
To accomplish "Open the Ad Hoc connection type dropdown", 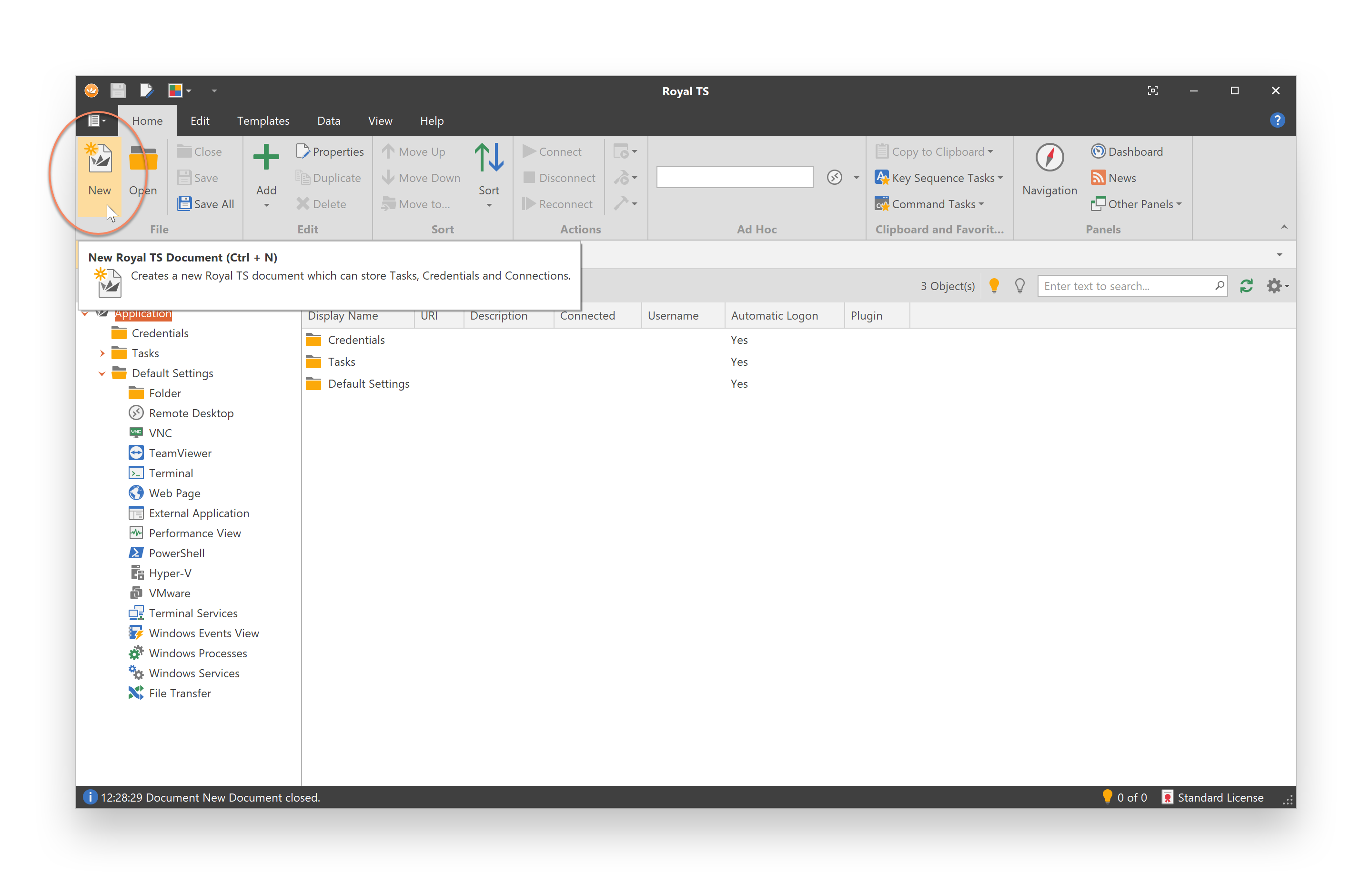I will pyautogui.click(x=856, y=177).
